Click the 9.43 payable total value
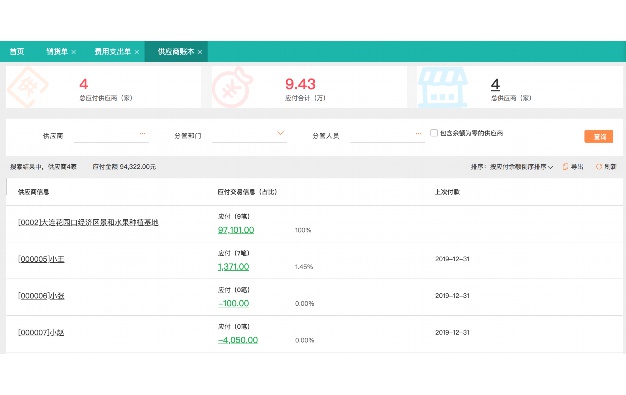 coord(300,84)
